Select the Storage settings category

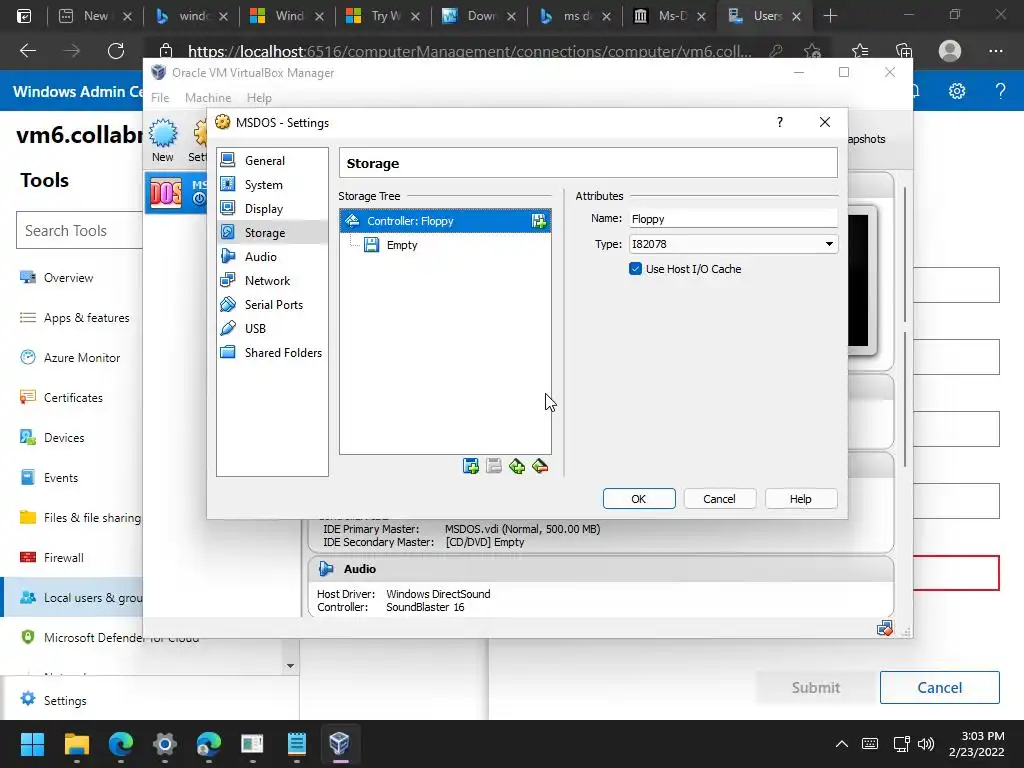272,232
